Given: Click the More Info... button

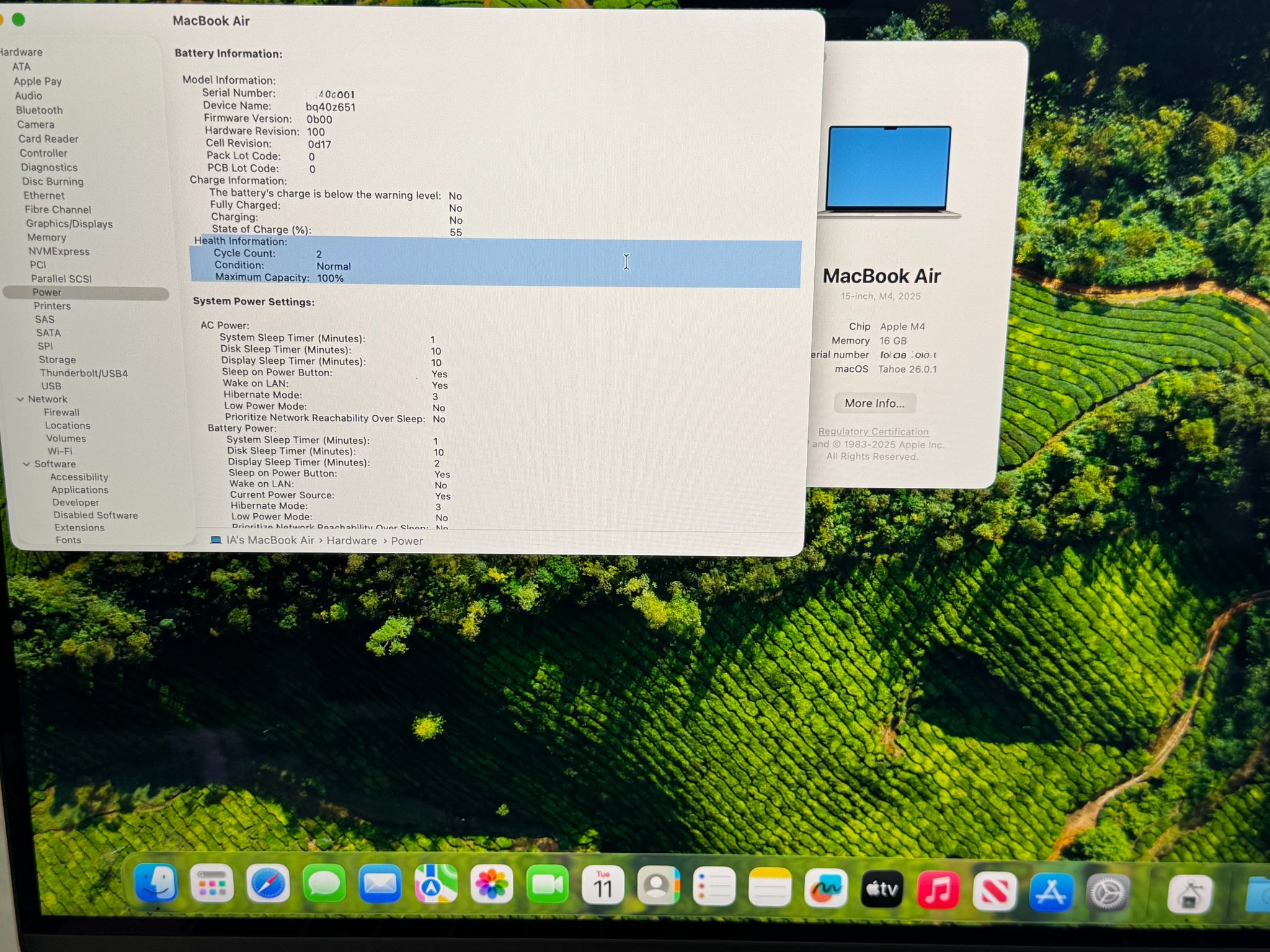Looking at the screenshot, I should 874,403.
